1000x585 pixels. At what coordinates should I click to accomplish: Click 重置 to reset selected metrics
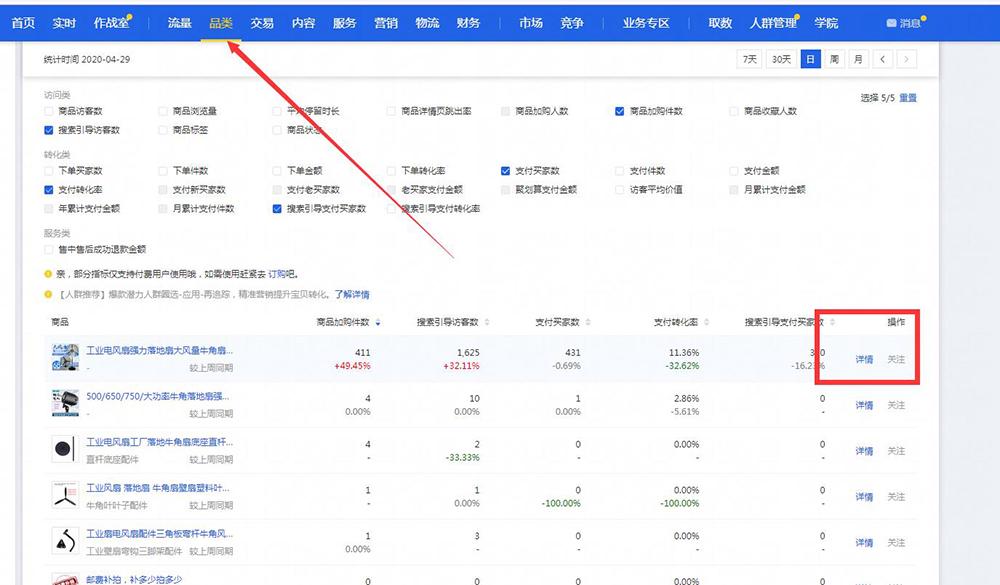[x=907, y=98]
